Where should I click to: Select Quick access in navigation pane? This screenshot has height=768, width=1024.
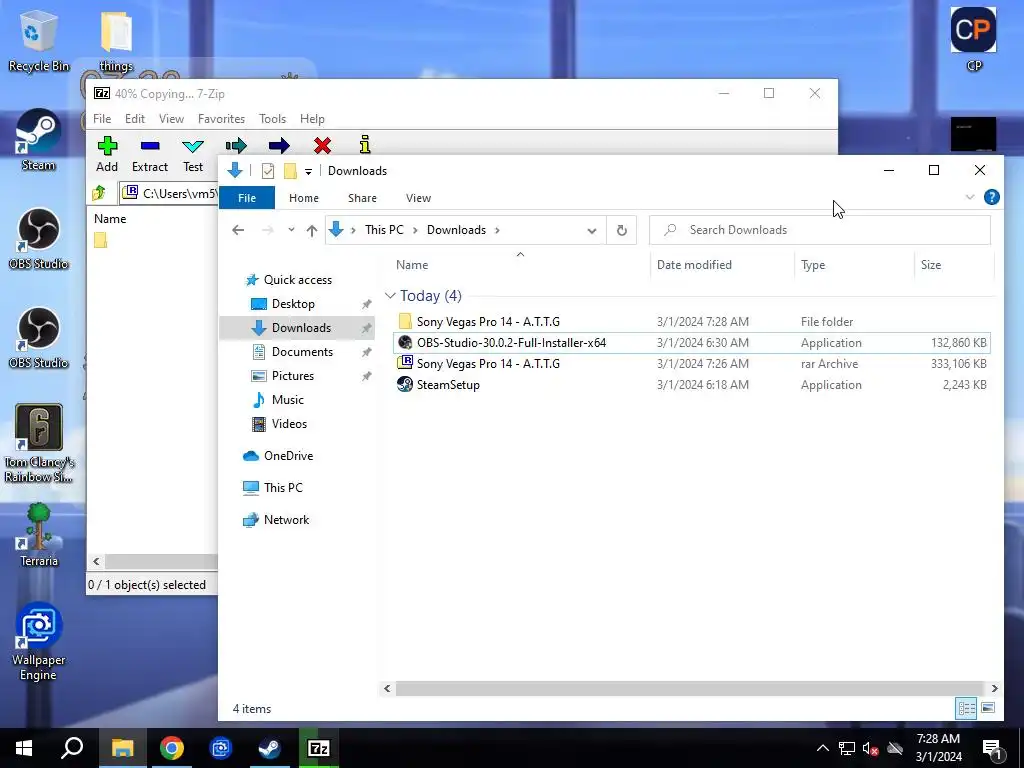click(298, 280)
